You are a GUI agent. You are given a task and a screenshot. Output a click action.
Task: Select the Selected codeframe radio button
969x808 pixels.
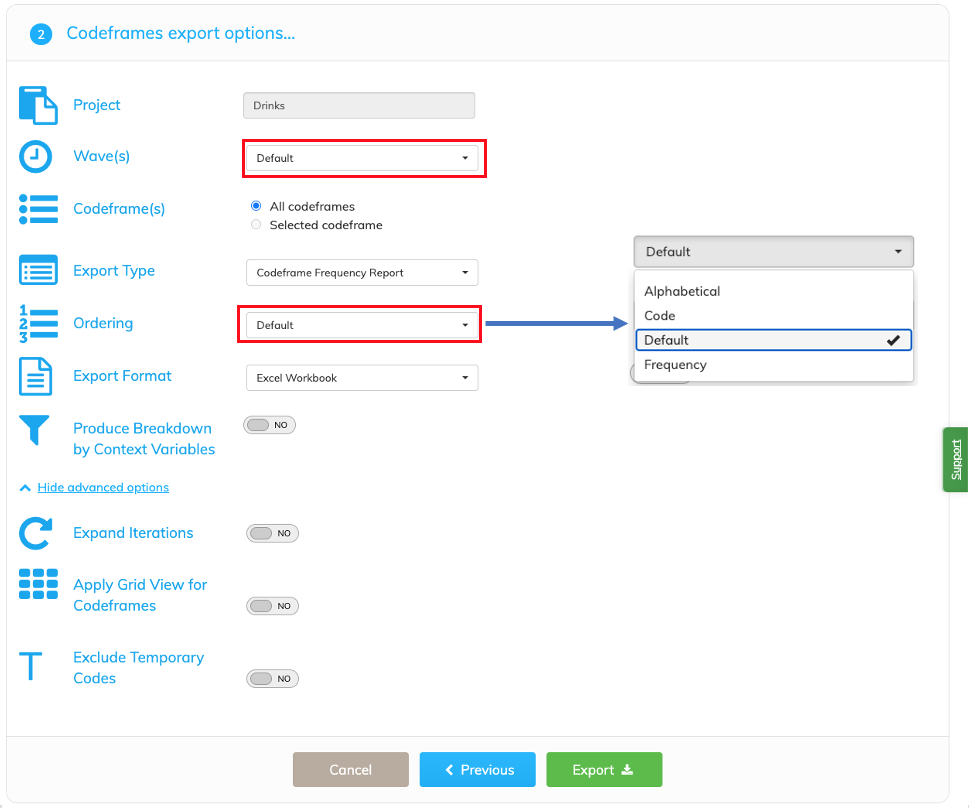click(256, 224)
